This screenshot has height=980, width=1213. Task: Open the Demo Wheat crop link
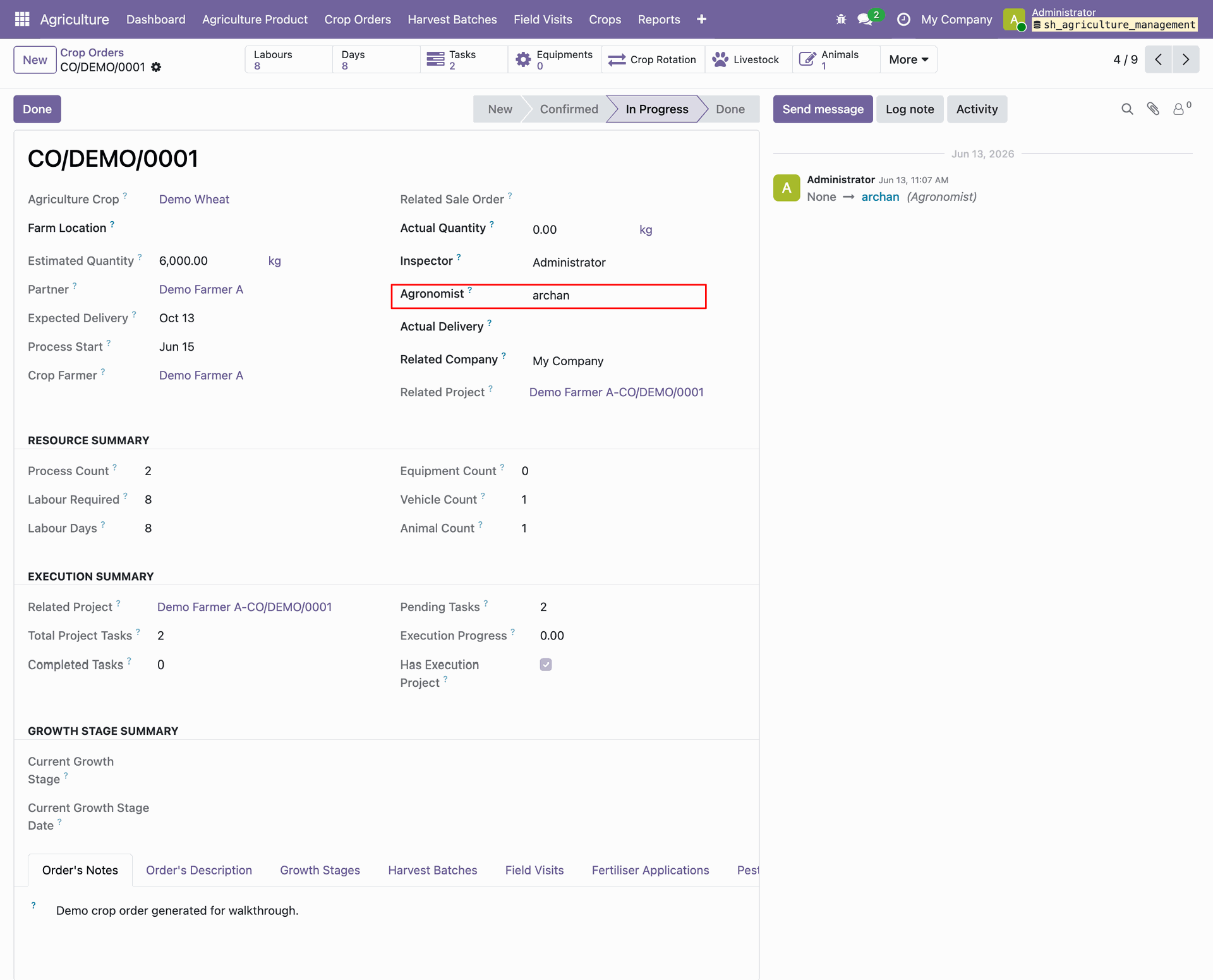(x=194, y=199)
